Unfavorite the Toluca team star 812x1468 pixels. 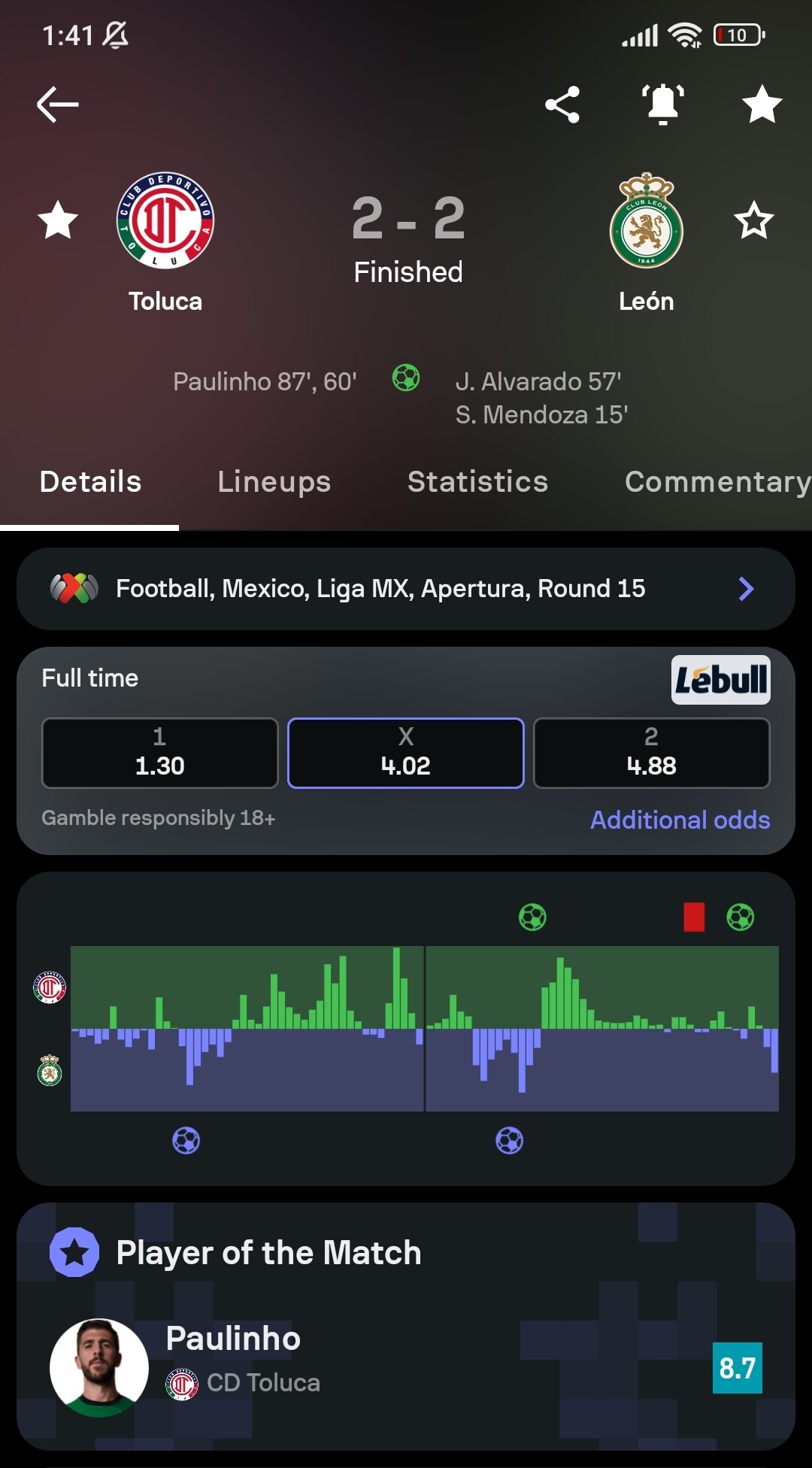58,220
